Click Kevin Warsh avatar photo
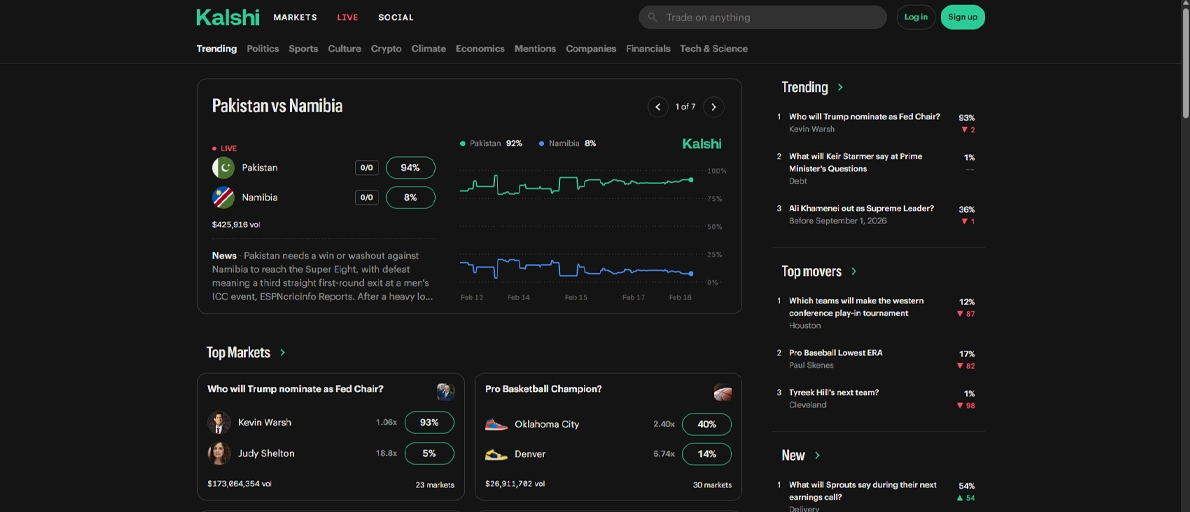 219,422
